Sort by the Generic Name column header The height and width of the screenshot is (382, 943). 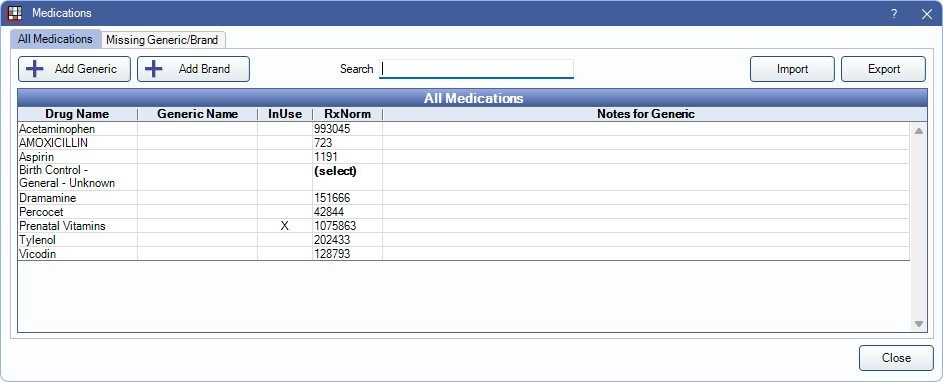[x=198, y=114]
